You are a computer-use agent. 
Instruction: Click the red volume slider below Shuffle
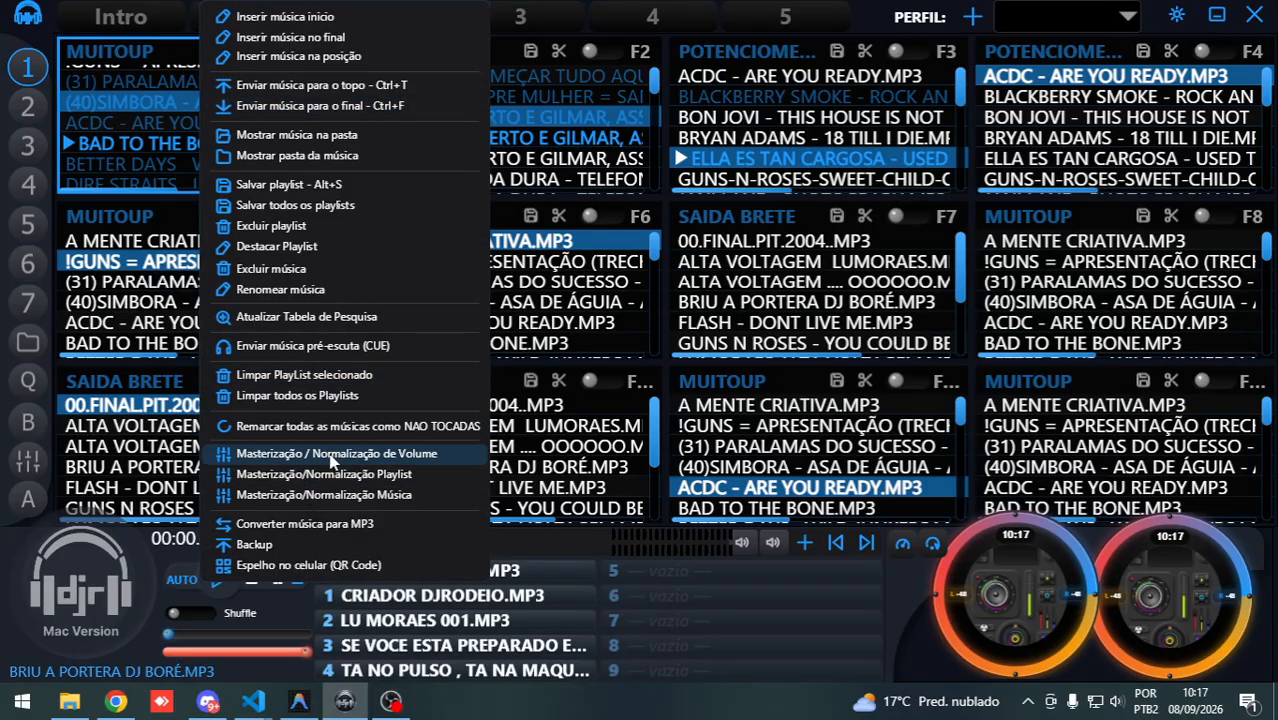237,651
